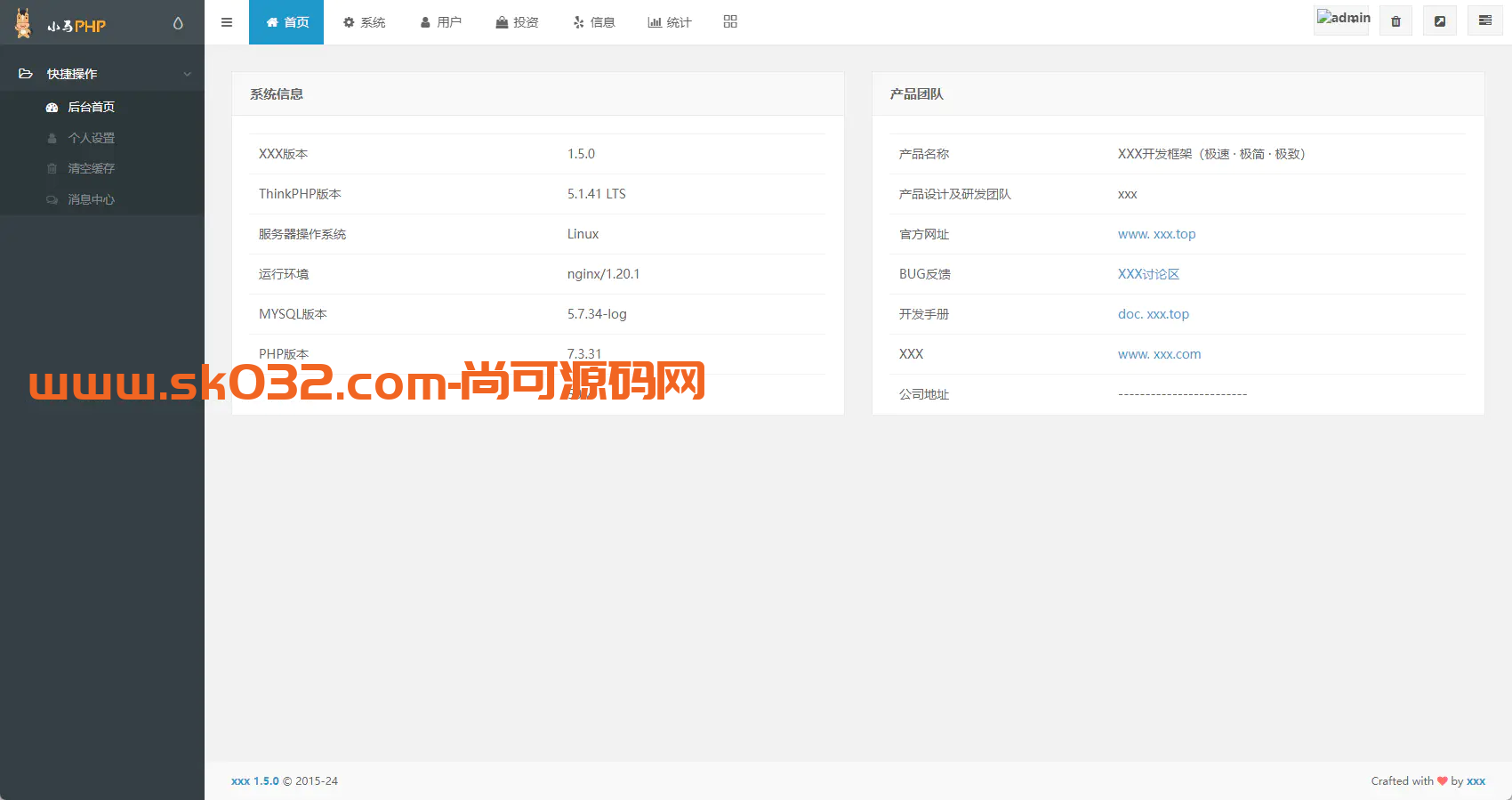The image size is (1512, 800).
Task: Select 清空缓存 in sidebar
Action: (91, 168)
